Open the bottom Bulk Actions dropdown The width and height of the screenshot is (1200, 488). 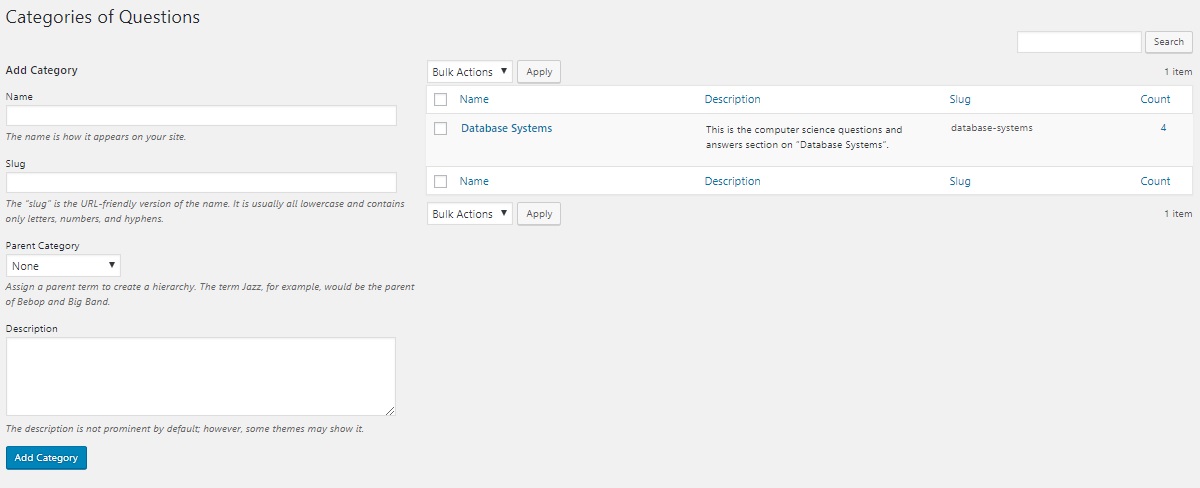pyautogui.click(x=470, y=214)
